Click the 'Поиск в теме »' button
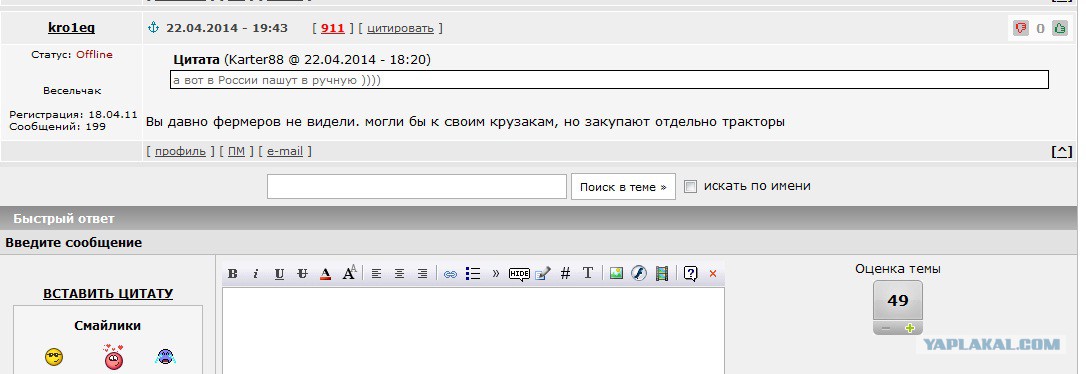Viewport: 1086px width, 374px height. click(x=623, y=187)
